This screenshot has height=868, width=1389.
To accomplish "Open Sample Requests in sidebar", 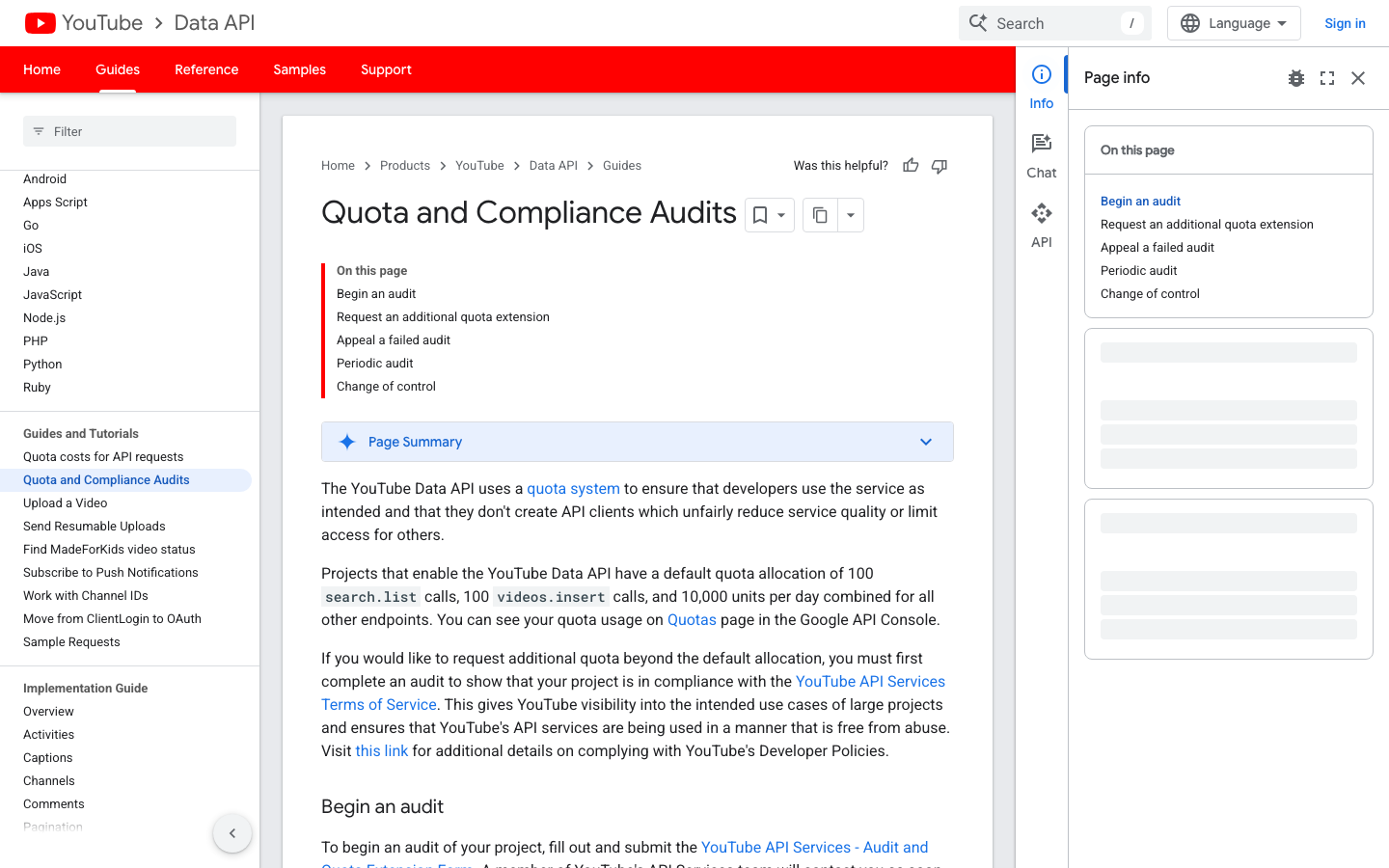I will (x=71, y=642).
